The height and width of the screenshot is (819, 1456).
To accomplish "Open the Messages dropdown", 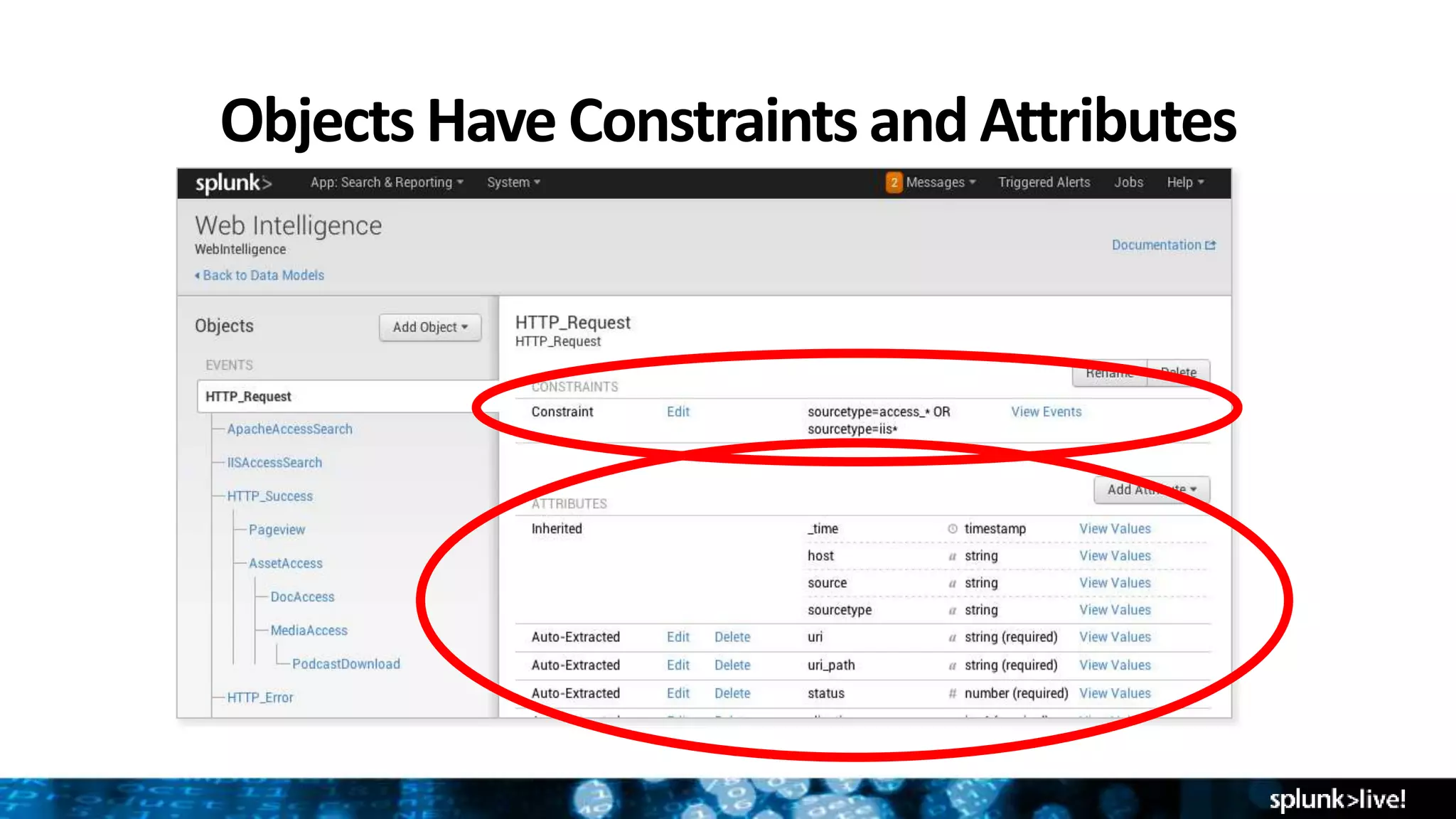I will (x=941, y=183).
